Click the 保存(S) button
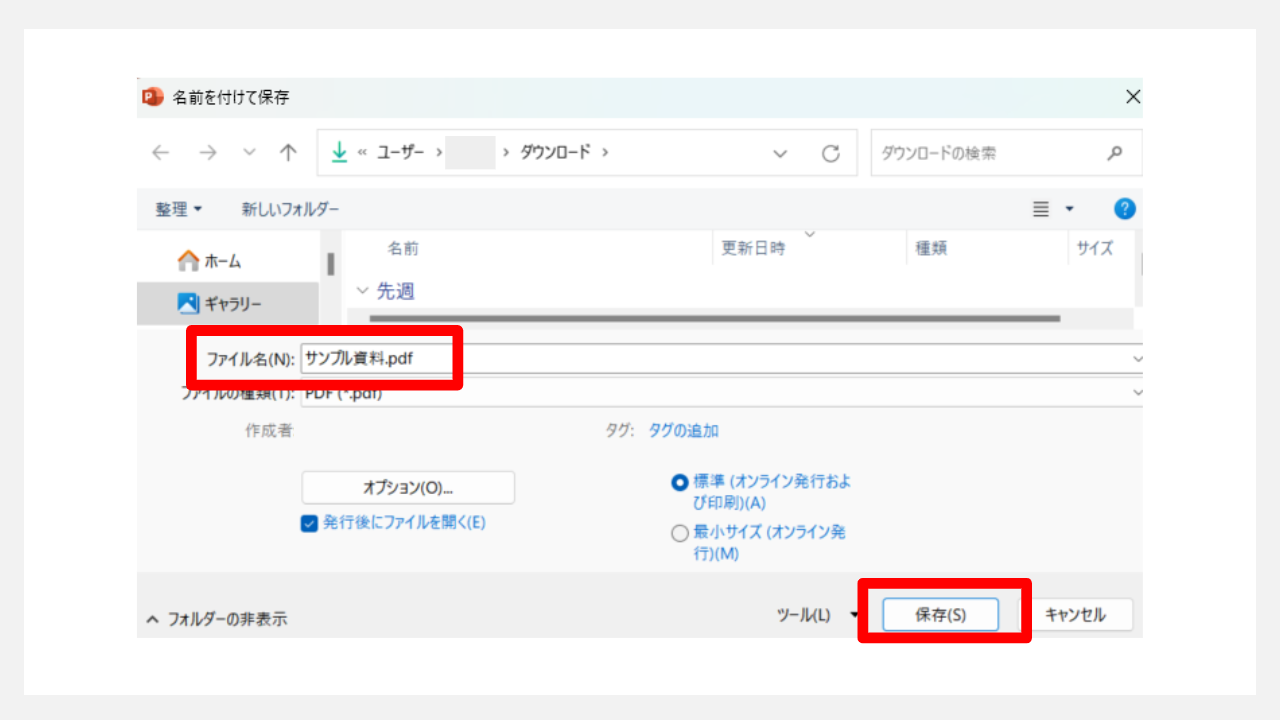 tap(940, 615)
